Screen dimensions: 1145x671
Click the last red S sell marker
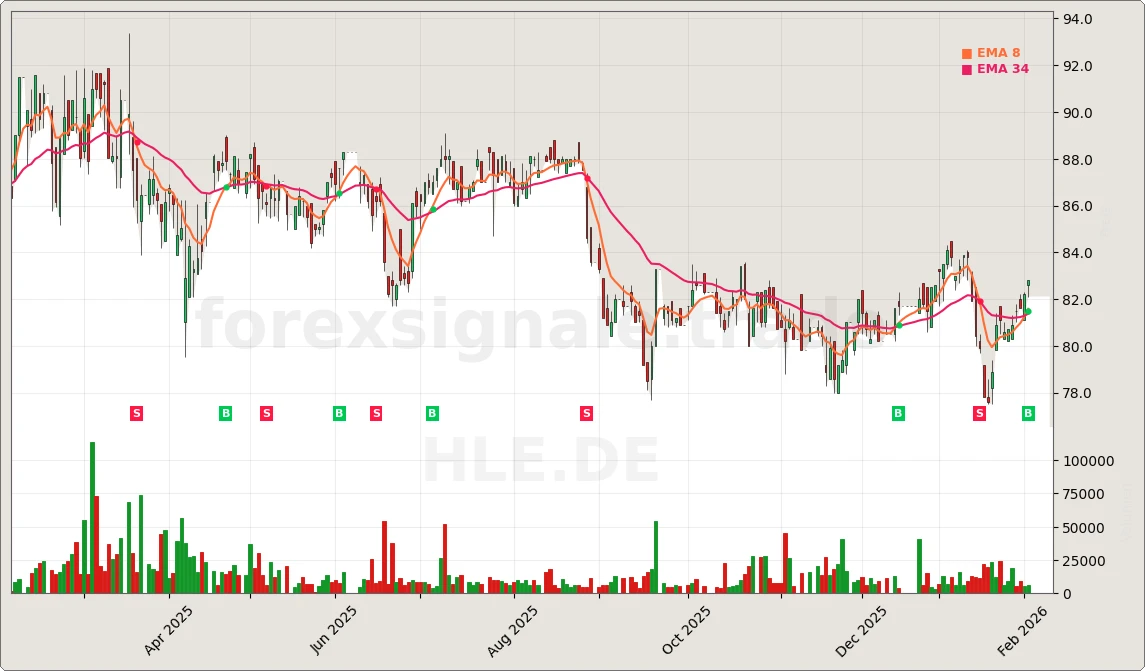(x=979, y=413)
